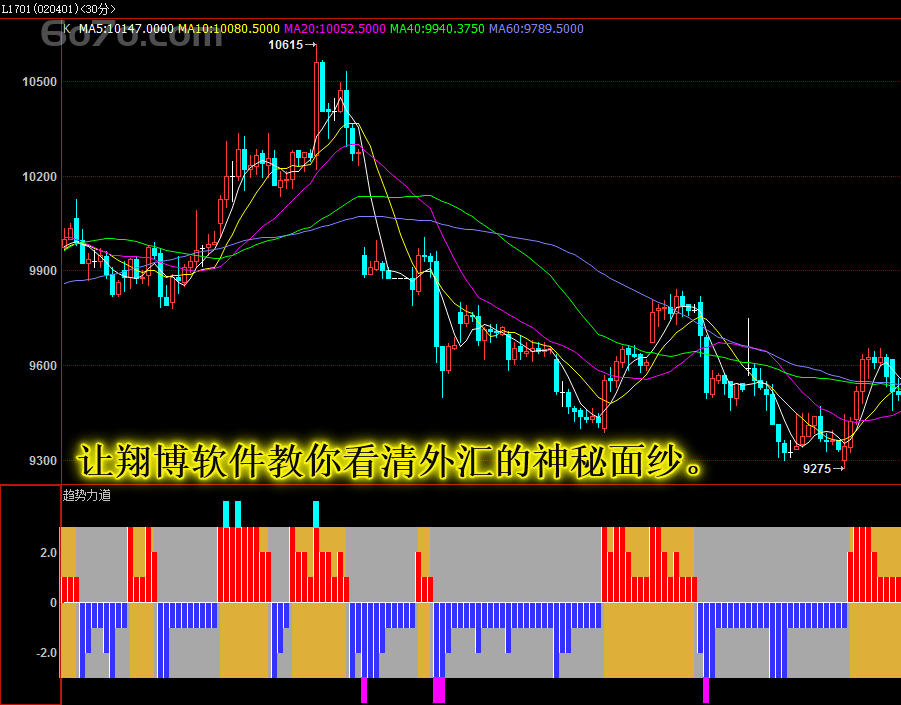Click the 9600 price axis label
This screenshot has height=705, width=901.
(x=43, y=365)
